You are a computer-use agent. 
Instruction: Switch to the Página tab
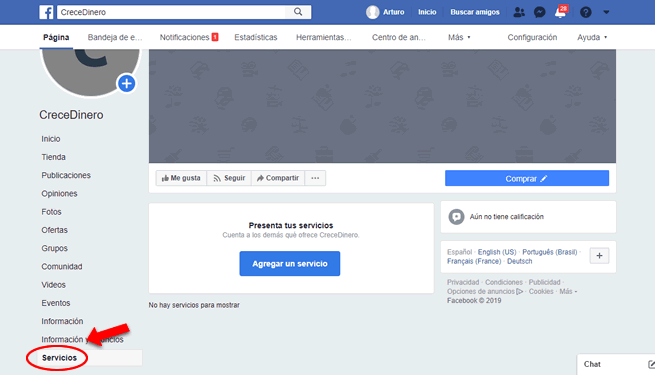(56, 37)
